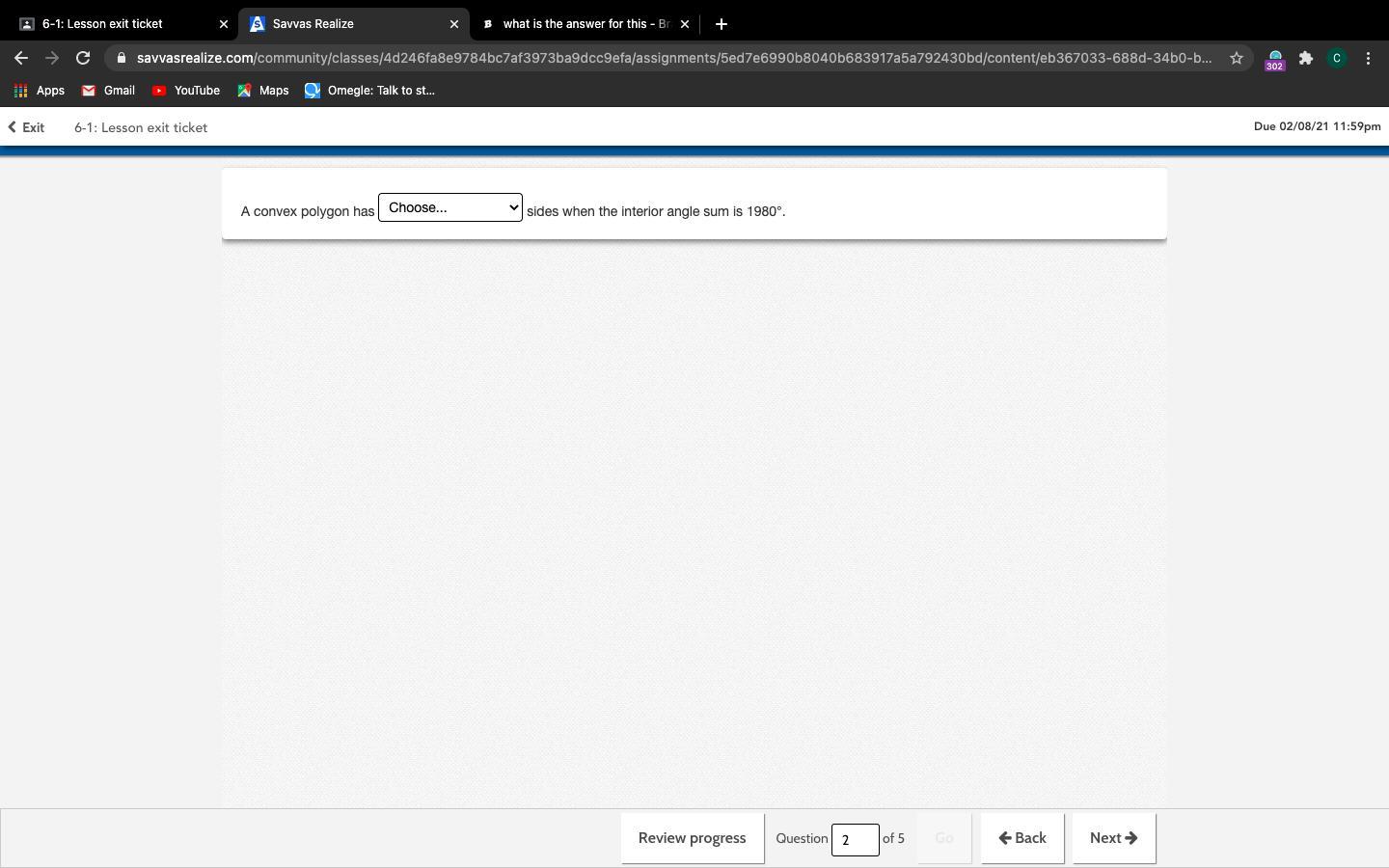Image resolution: width=1389 pixels, height=868 pixels.
Task: Click extension icon with 302 badge
Action: [x=1274, y=59]
